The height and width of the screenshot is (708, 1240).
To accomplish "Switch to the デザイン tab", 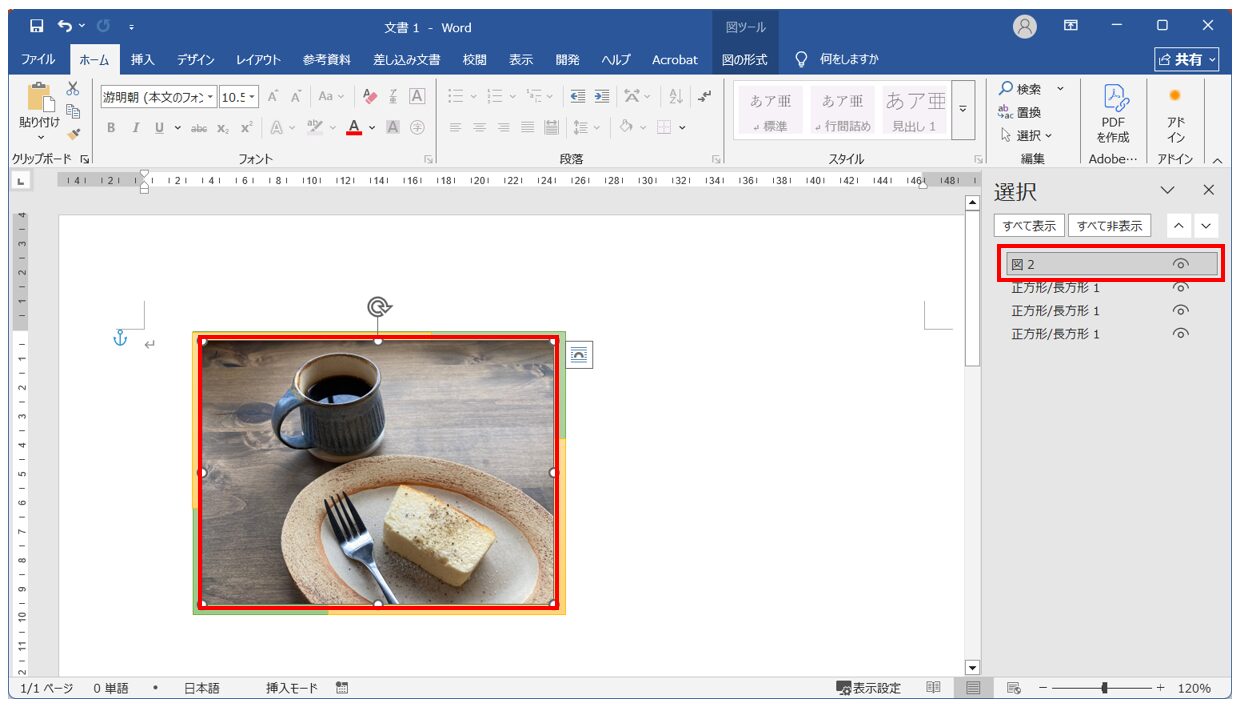I will 196,60.
